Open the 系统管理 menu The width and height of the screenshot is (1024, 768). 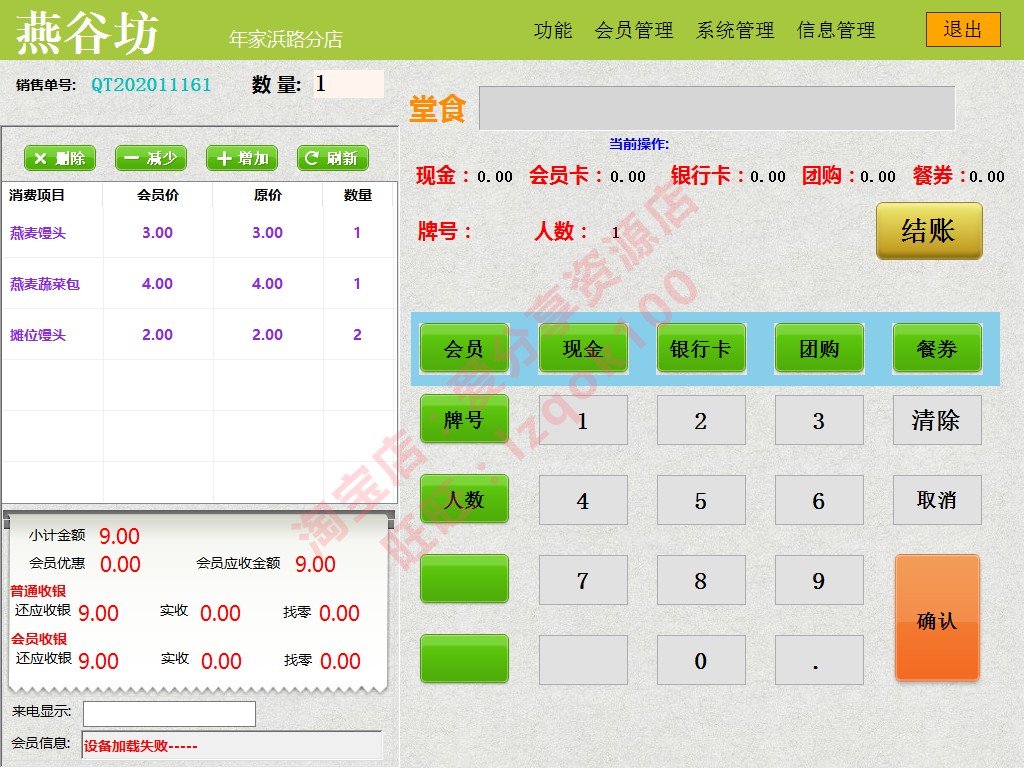click(x=735, y=30)
